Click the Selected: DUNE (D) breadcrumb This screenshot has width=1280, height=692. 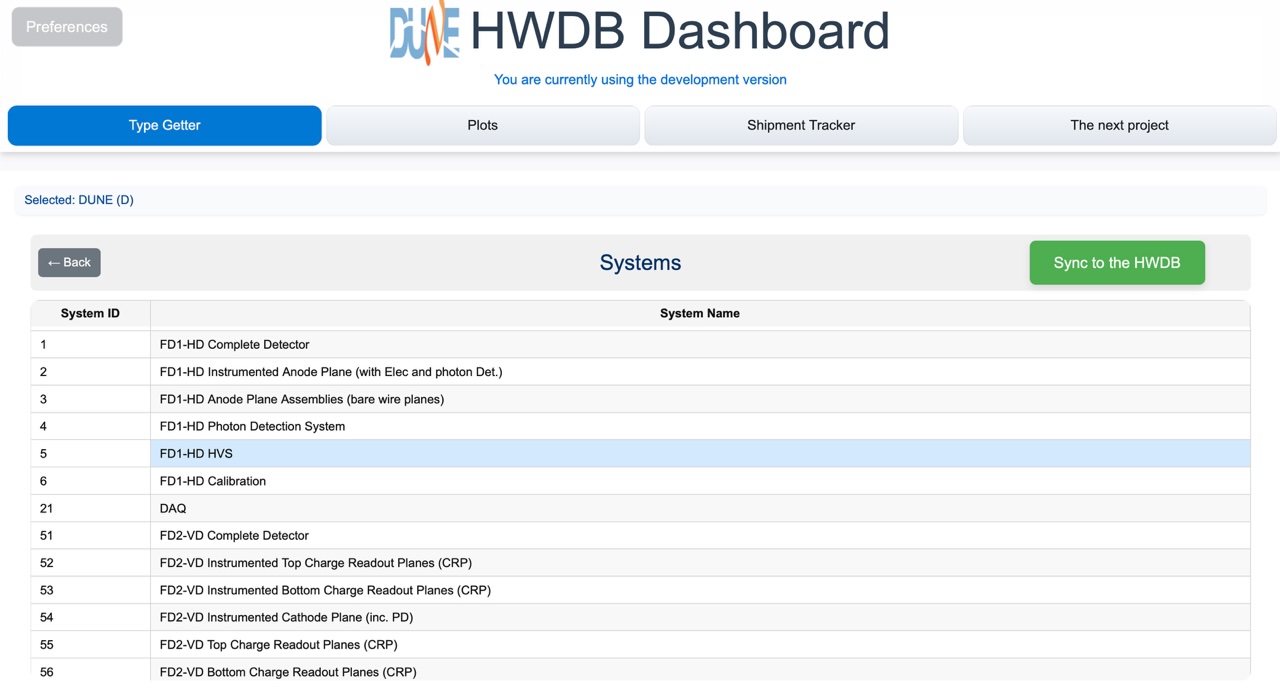[x=79, y=200]
